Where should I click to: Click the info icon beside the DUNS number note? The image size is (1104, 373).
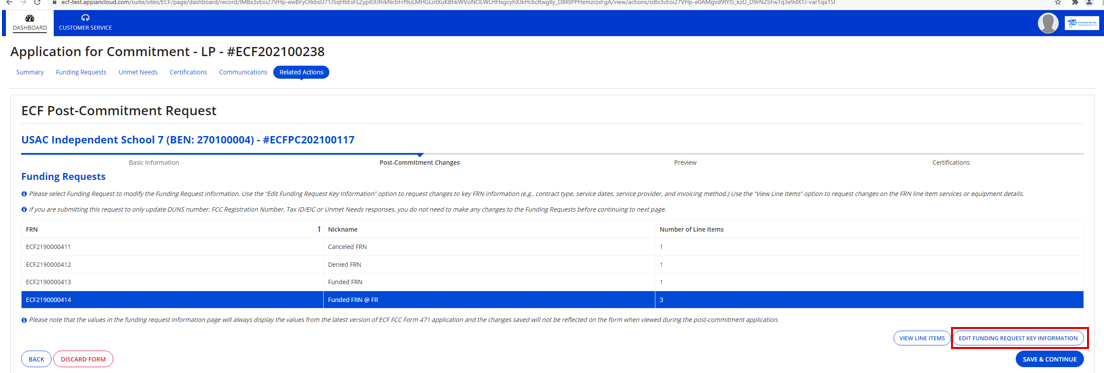pos(24,210)
